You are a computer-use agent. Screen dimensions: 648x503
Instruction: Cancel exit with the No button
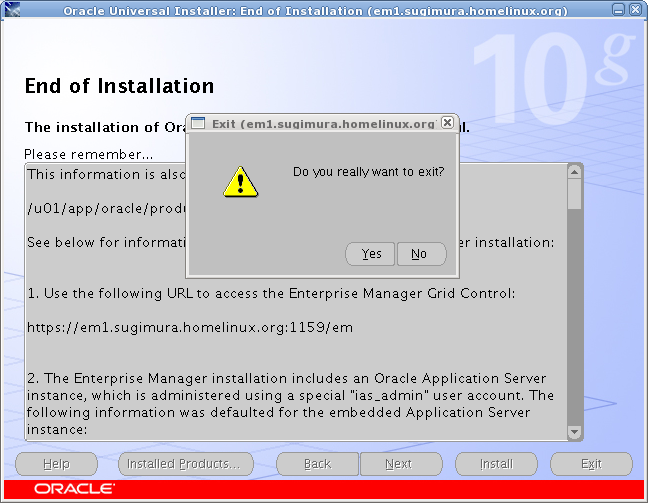pyautogui.click(x=422, y=254)
